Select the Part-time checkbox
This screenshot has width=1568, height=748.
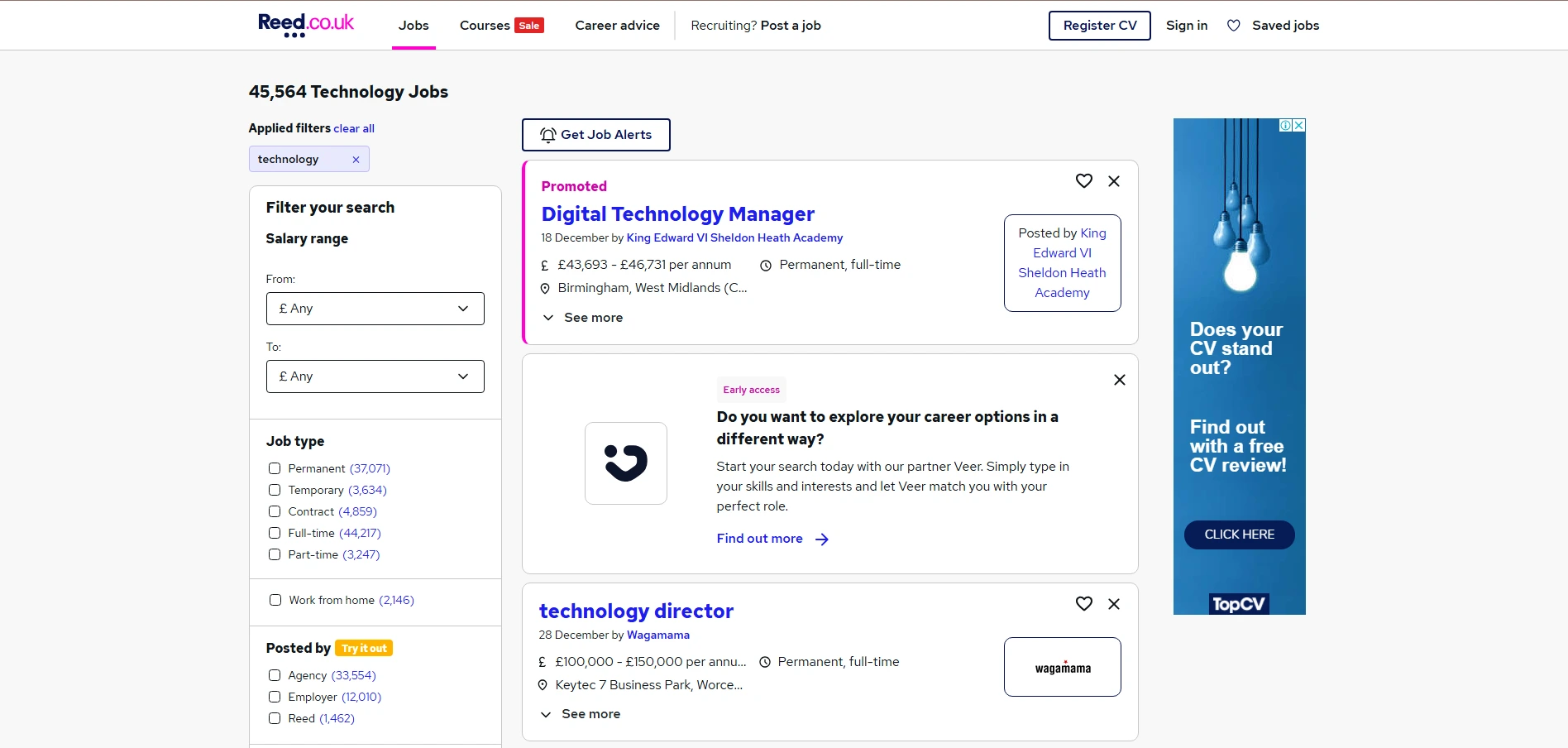(x=275, y=554)
